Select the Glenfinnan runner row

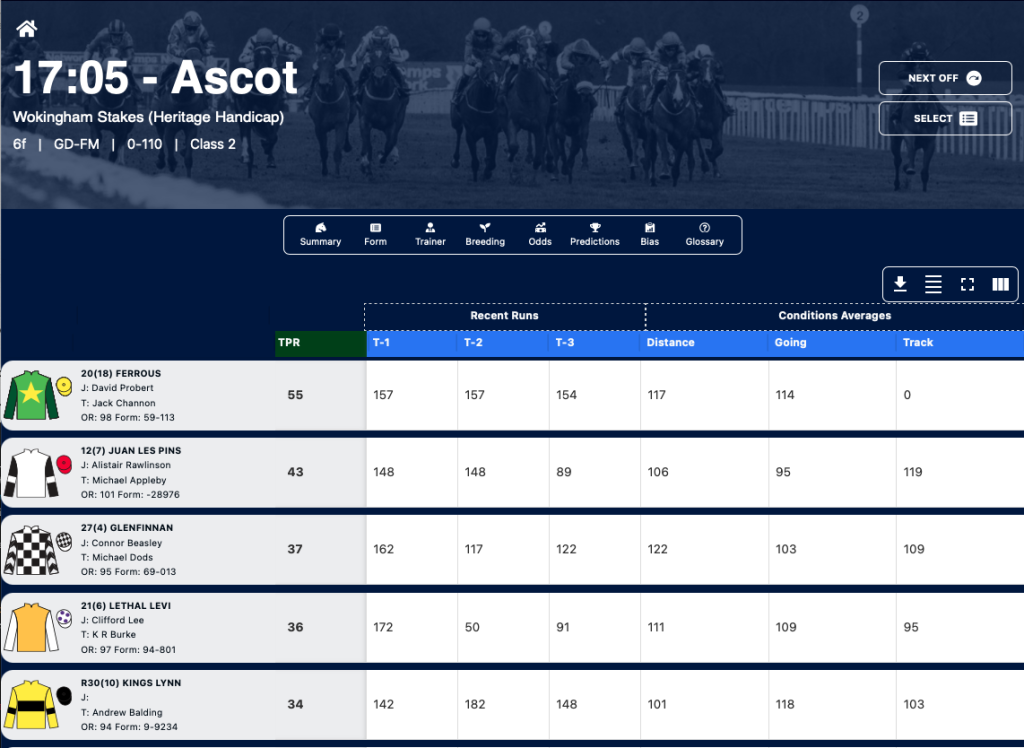(x=512, y=549)
